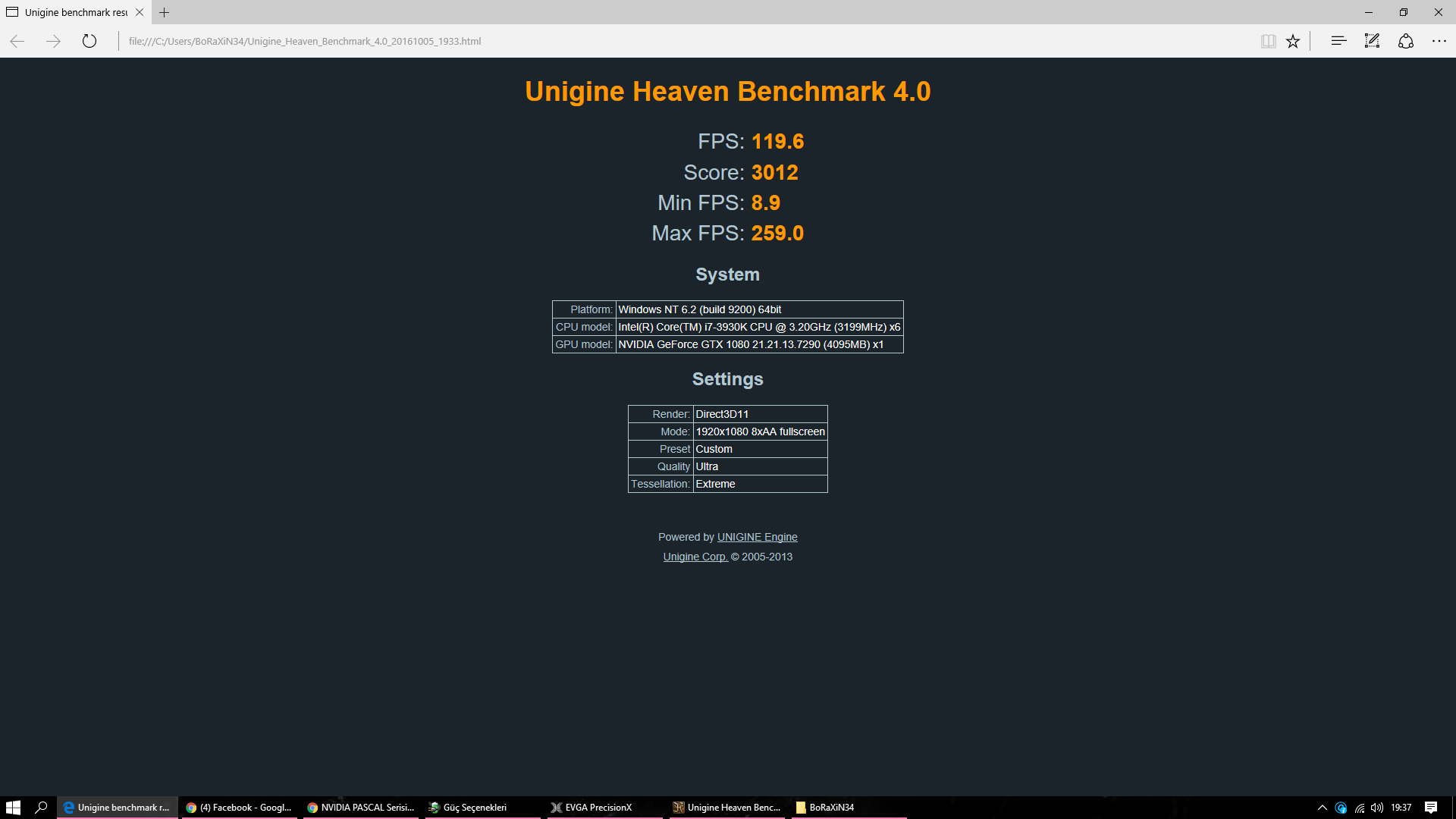Viewport: 1456px width, 819px height.
Task: Open Action Center notifications icon
Action: pos(1431,808)
